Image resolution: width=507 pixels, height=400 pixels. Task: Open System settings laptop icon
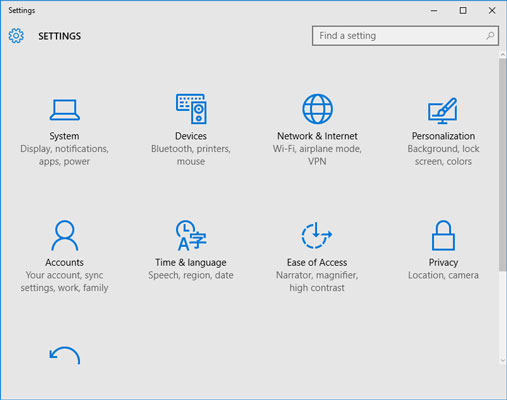65,109
